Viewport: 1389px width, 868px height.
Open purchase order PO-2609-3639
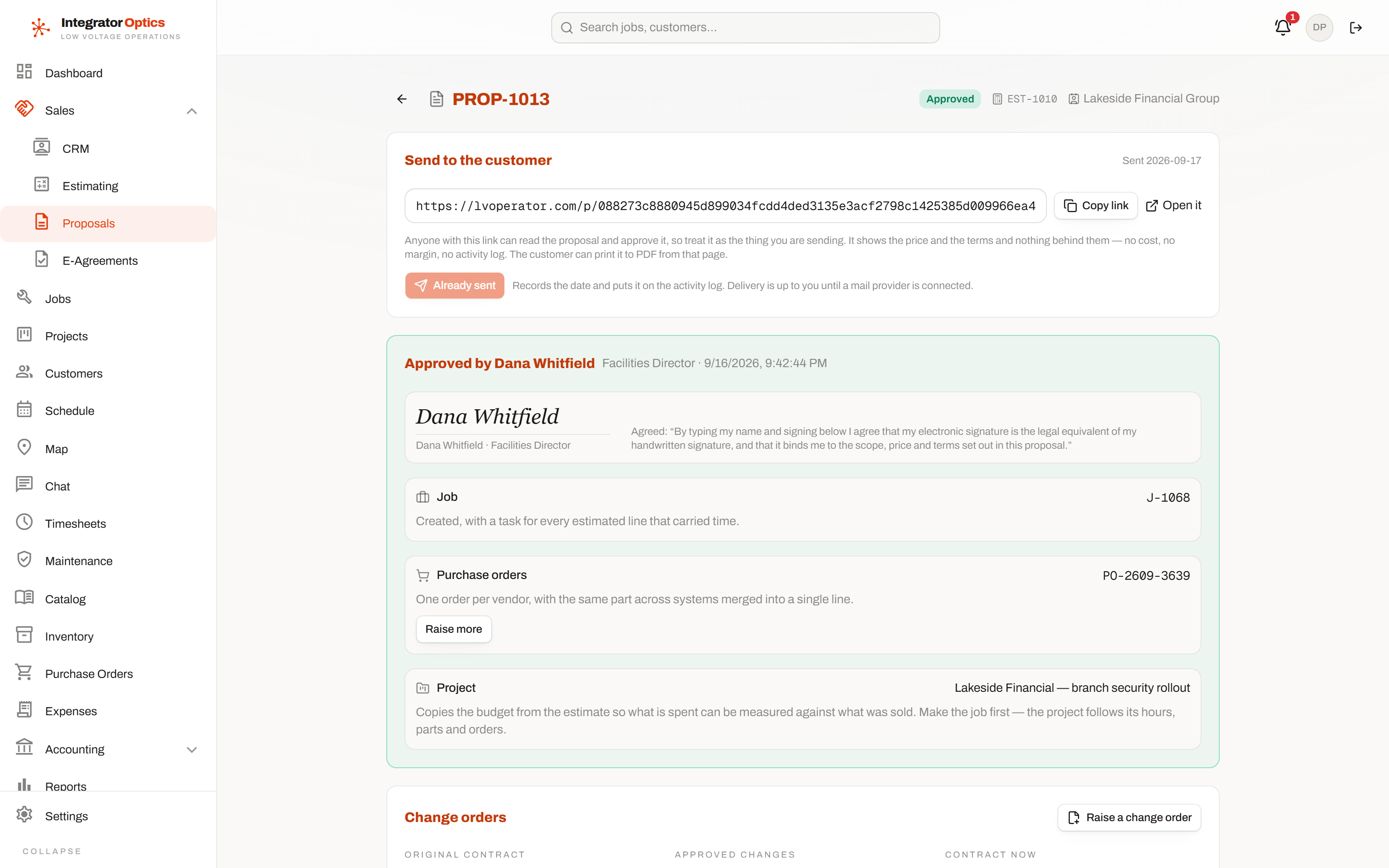point(1145,575)
